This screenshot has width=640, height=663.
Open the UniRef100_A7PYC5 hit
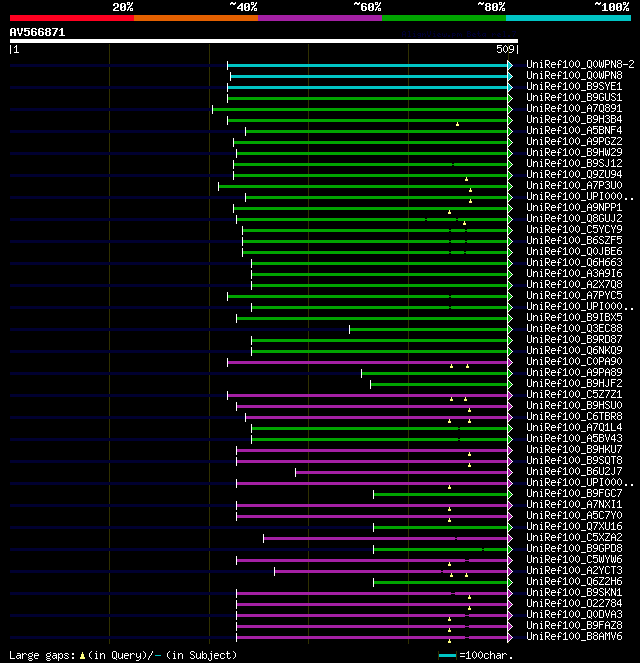(574, 295)
